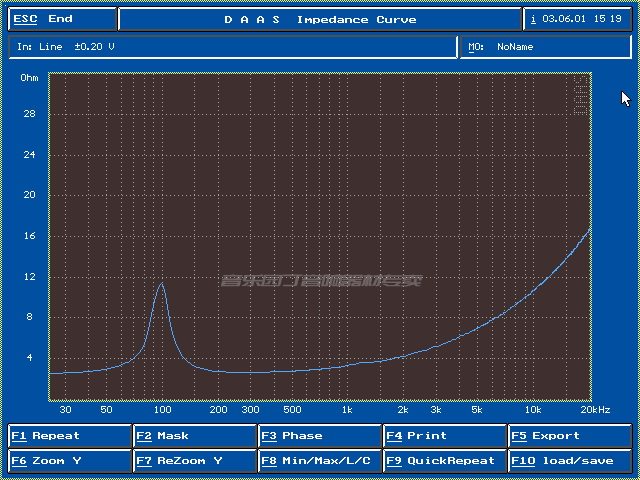Open the F2 Mask function
The width and height of the screenshot is (640, 480).
tap(195, 436)
